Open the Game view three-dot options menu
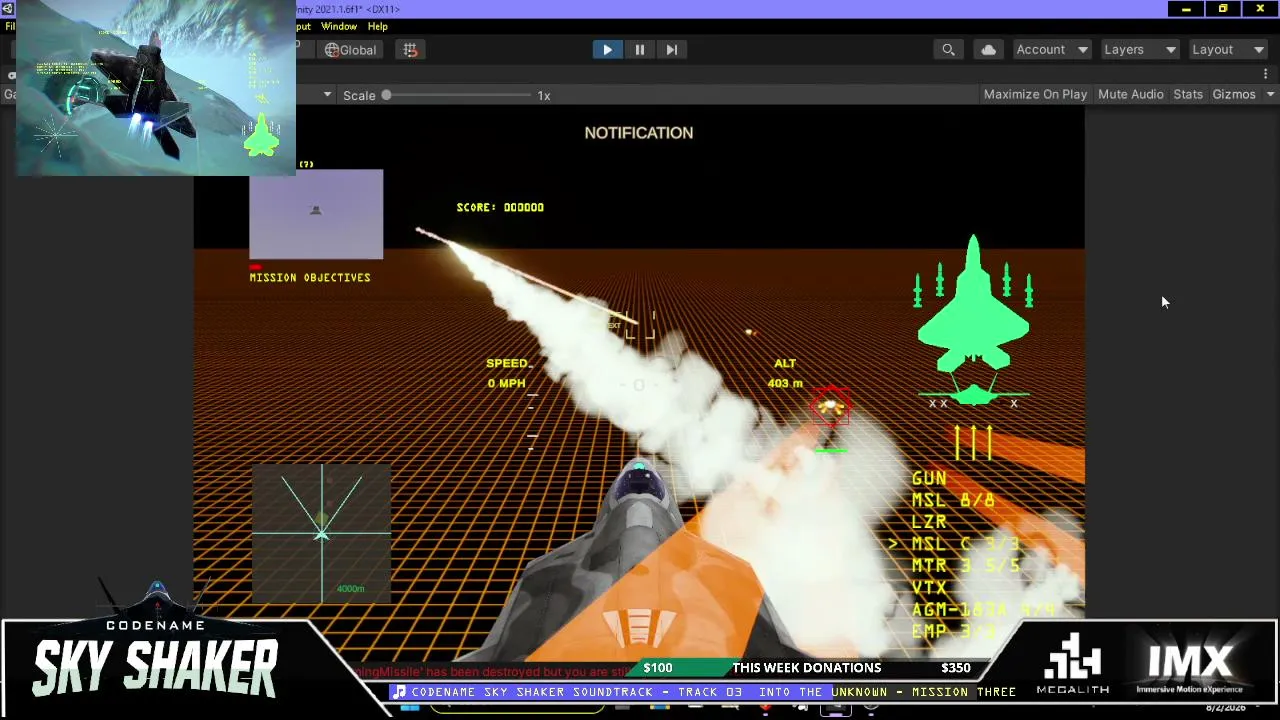Image resolution: width=1280 pixels, height=720 pixels. 1265,74
